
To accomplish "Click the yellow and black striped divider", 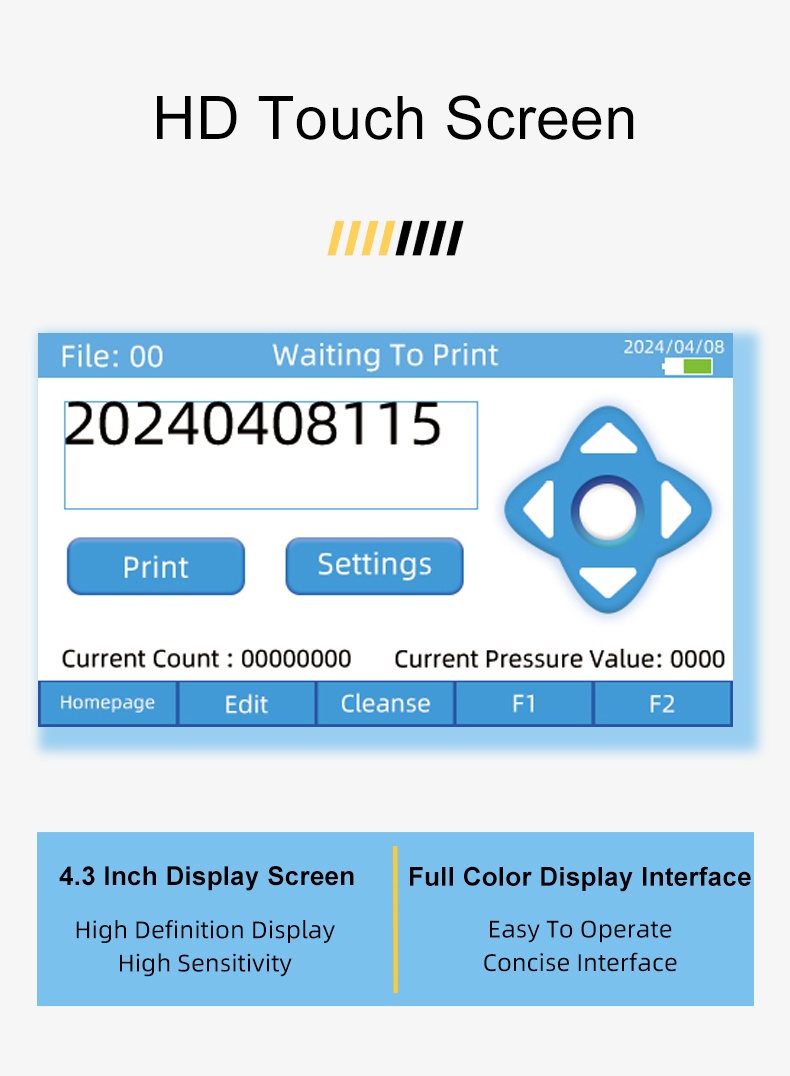I will pos(395,239).
